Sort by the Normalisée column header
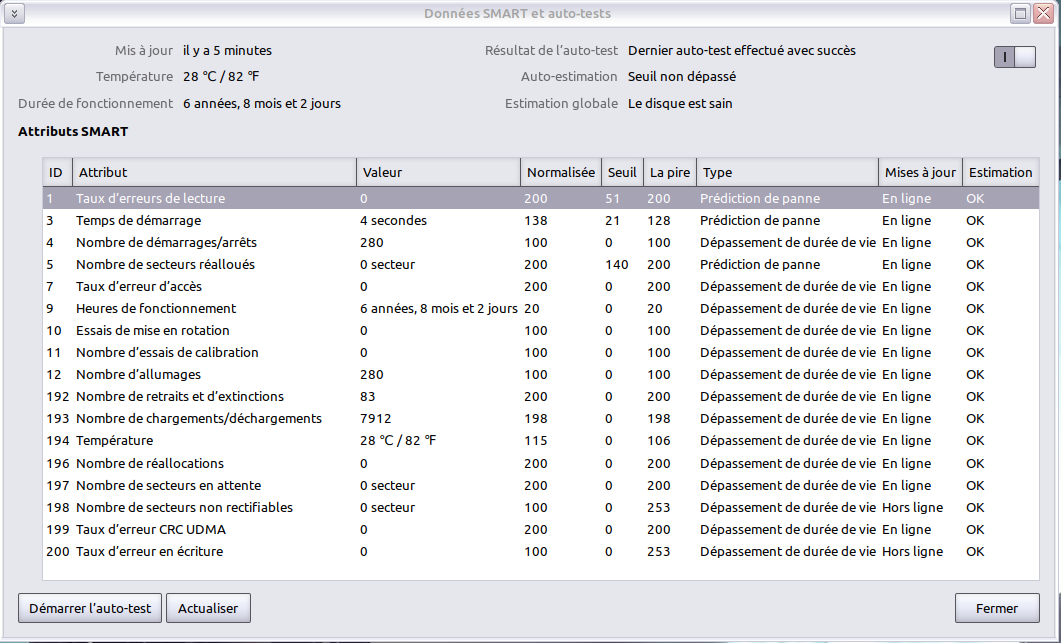Viewport: 1061px width, 643px height. (560, 173)
